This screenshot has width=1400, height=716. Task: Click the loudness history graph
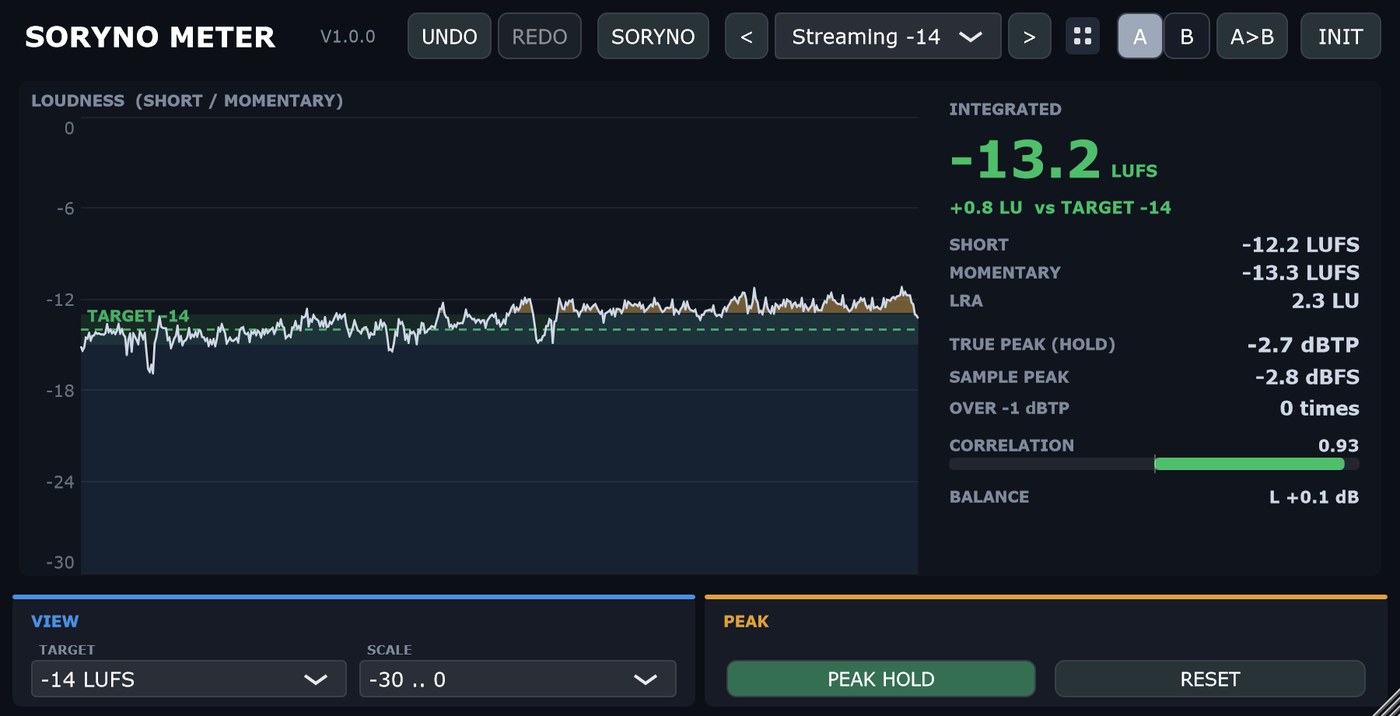click(499, 346)
